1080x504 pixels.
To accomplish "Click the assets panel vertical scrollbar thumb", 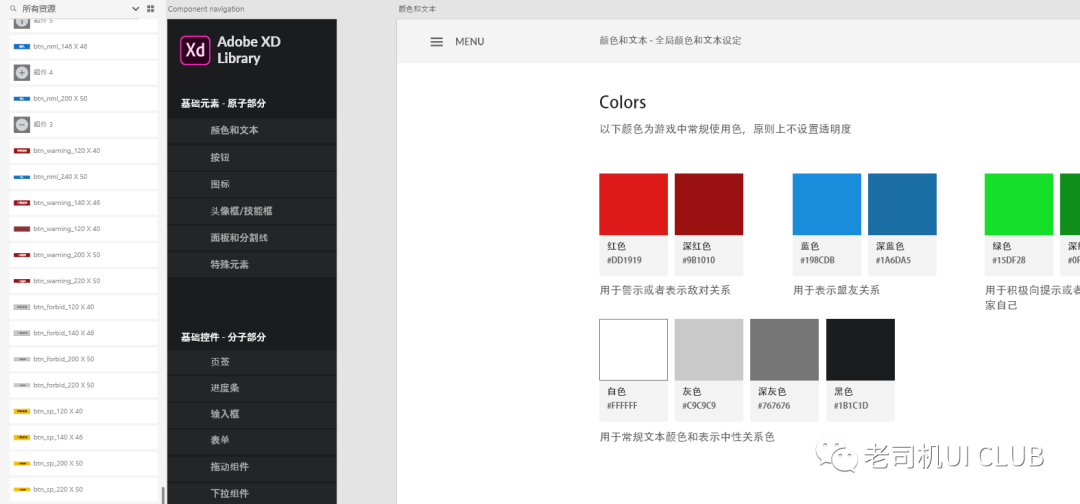I will (163, 495).
